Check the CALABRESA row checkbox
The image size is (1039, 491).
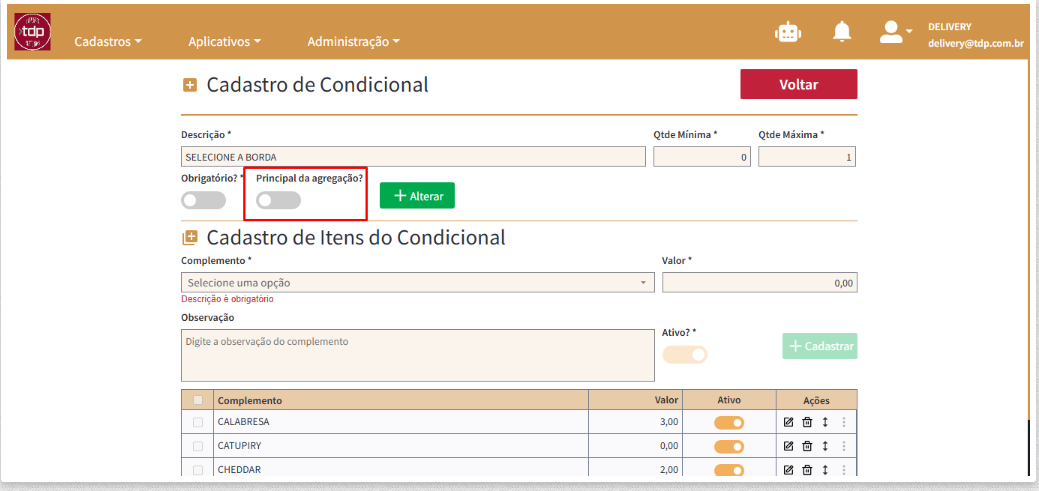tap(197, 422)
